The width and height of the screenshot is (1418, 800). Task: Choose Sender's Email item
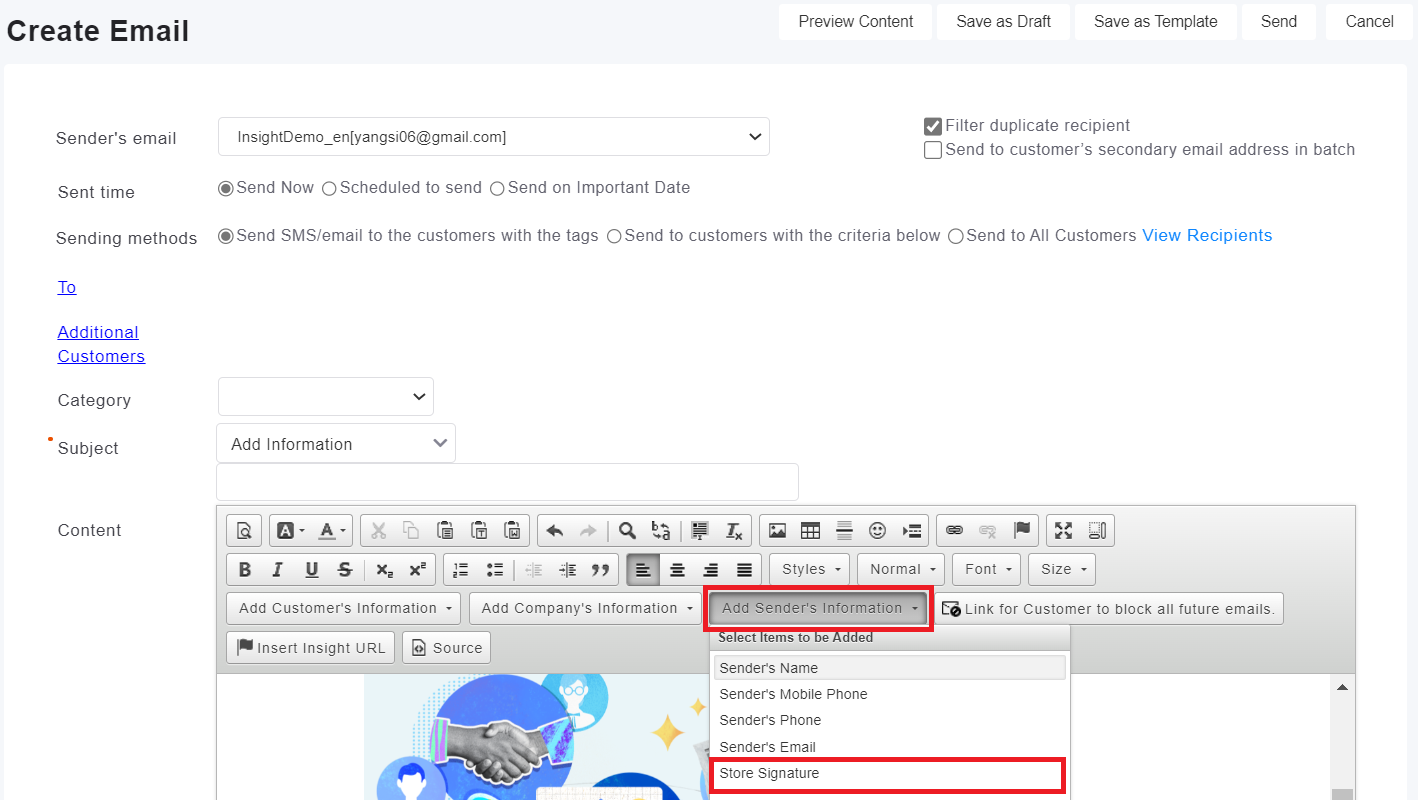890,747
